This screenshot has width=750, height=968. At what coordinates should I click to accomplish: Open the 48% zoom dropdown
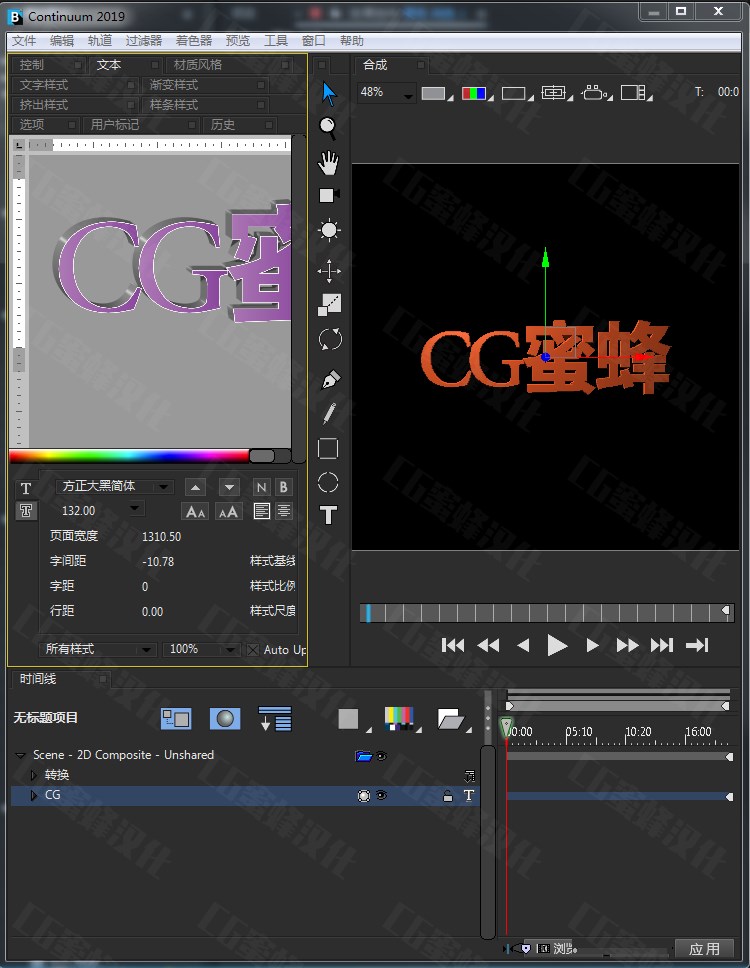pyautogui.click(x=385, y=93)
